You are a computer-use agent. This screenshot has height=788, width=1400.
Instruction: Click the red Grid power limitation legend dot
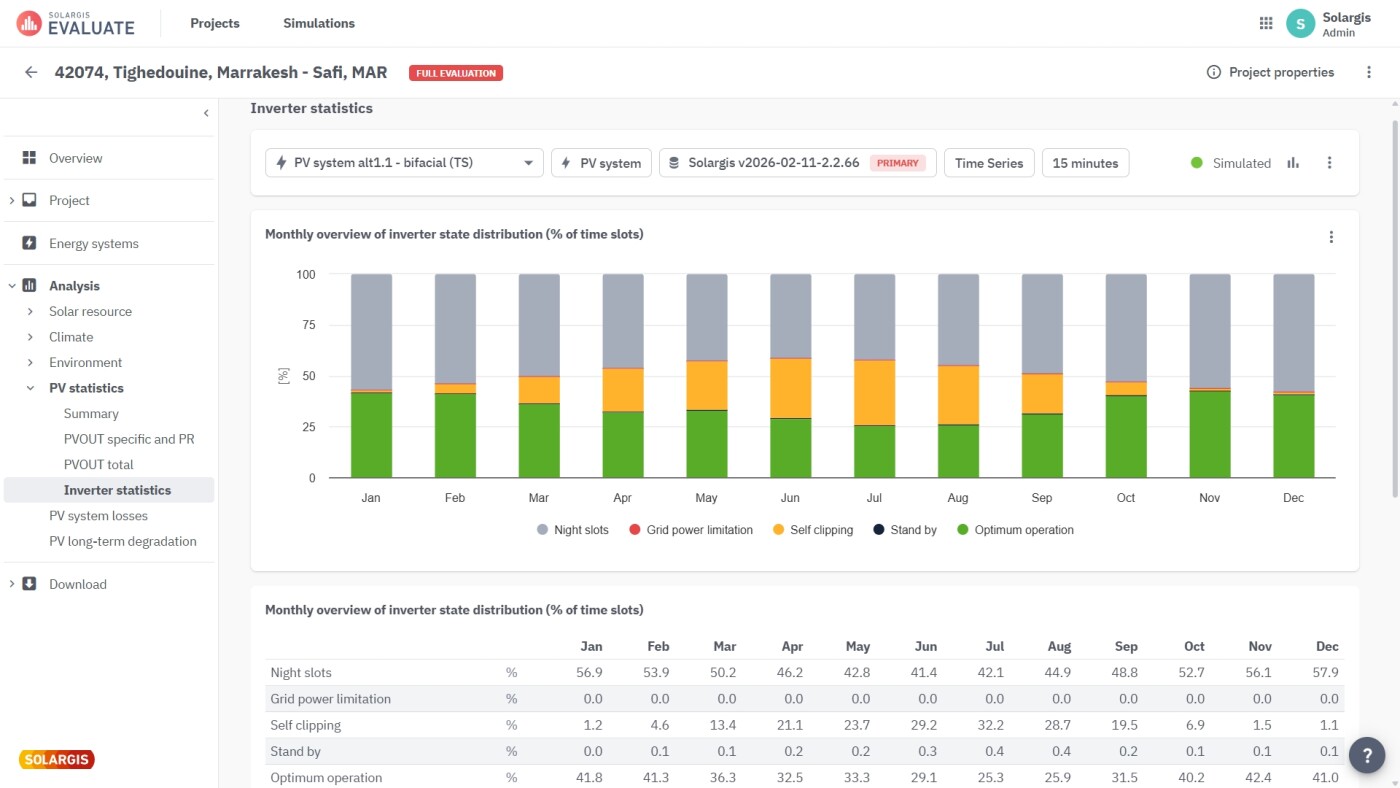[634, 530]
